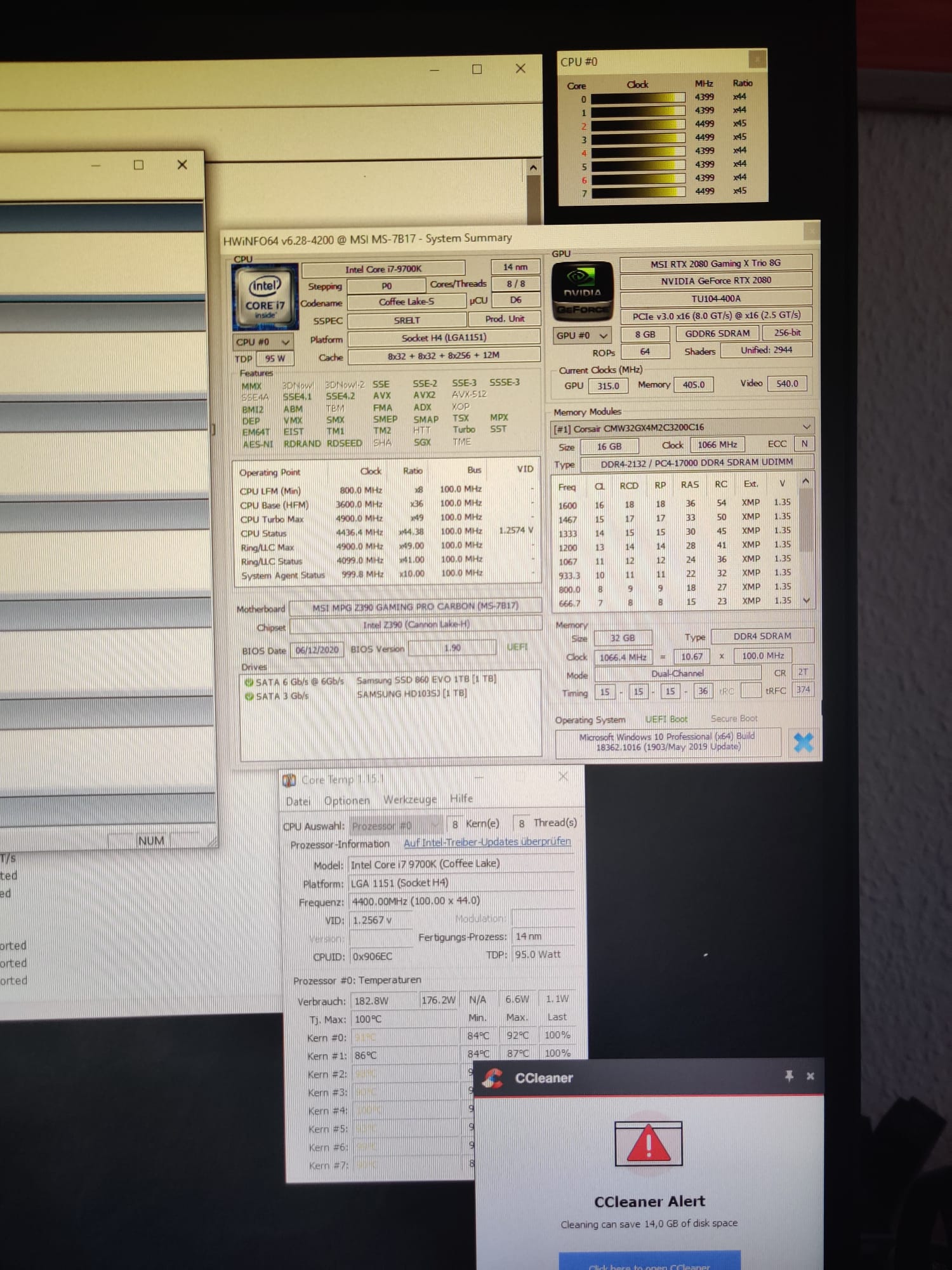Viewport: 952px width, 1270px height.
Task: Click the Intel Z390 (Cannon Lake-H) chipset field
Action: click(416, 624)
